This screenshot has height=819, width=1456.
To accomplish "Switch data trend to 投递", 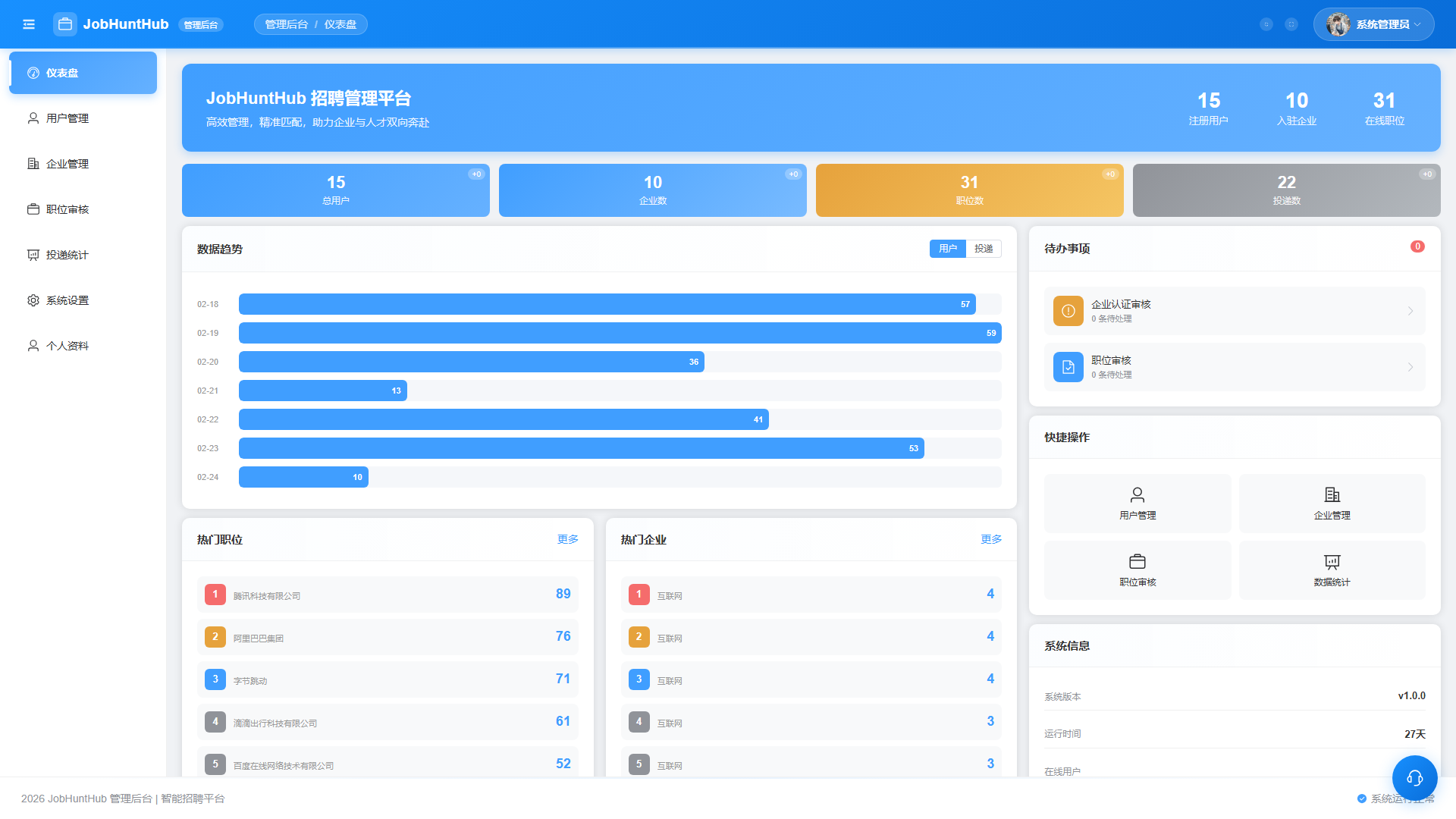I will pyautogui.click(x=984, y=249).
